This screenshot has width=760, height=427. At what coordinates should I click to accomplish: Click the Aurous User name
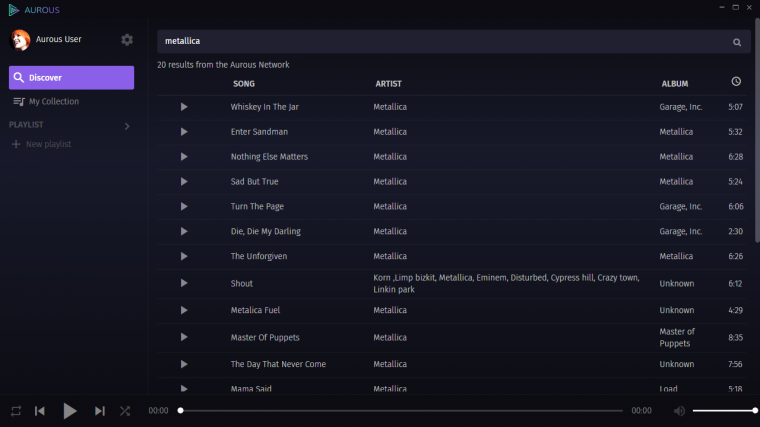point(59,39)
